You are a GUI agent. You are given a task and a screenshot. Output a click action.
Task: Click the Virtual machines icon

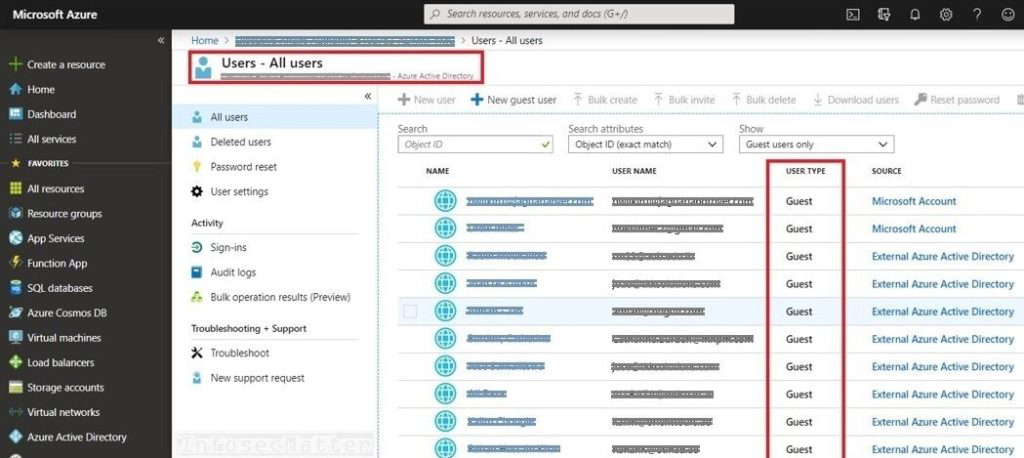[x=16, y=338]
